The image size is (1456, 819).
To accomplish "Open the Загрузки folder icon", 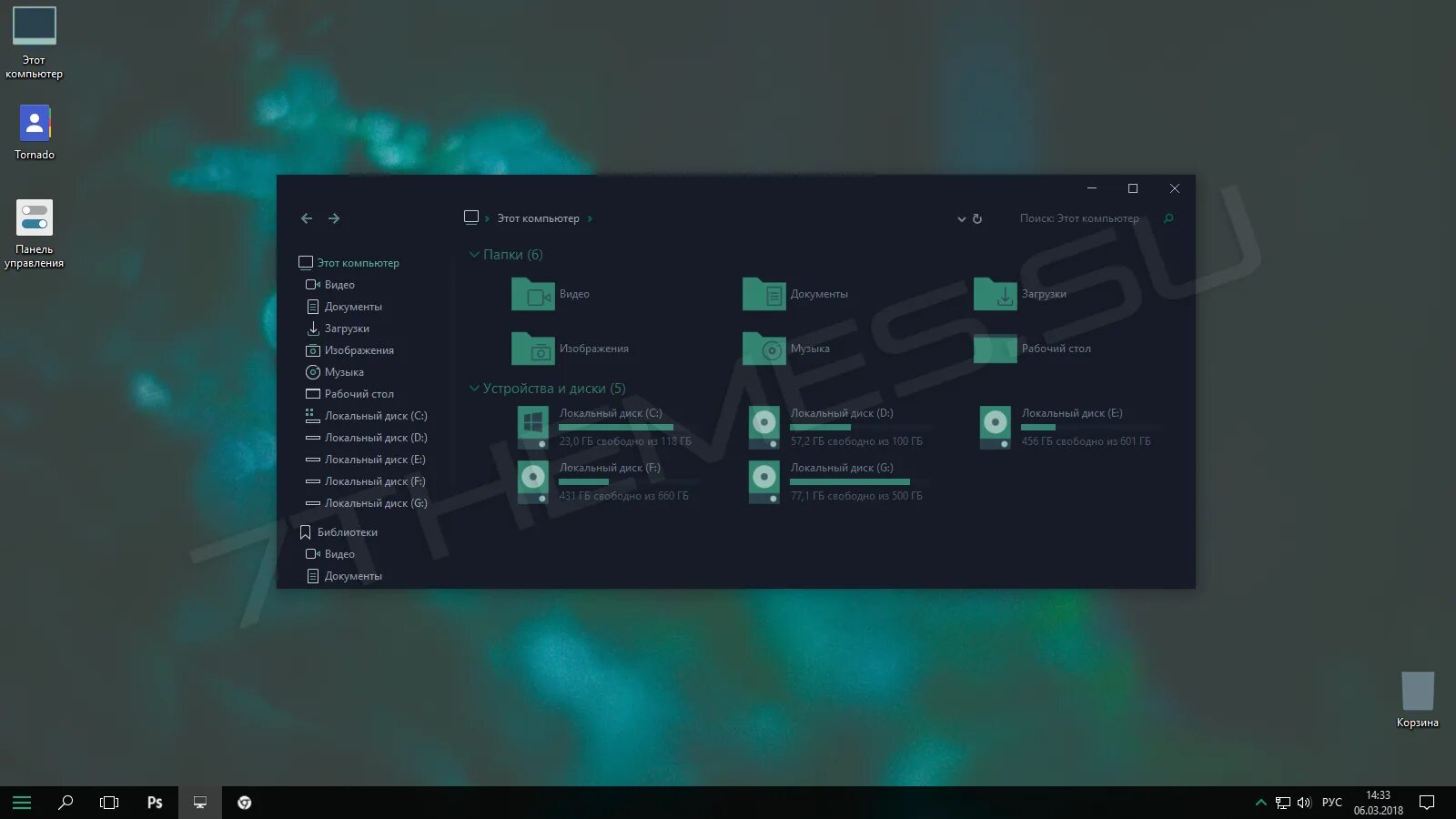I will tap(995, 294).
